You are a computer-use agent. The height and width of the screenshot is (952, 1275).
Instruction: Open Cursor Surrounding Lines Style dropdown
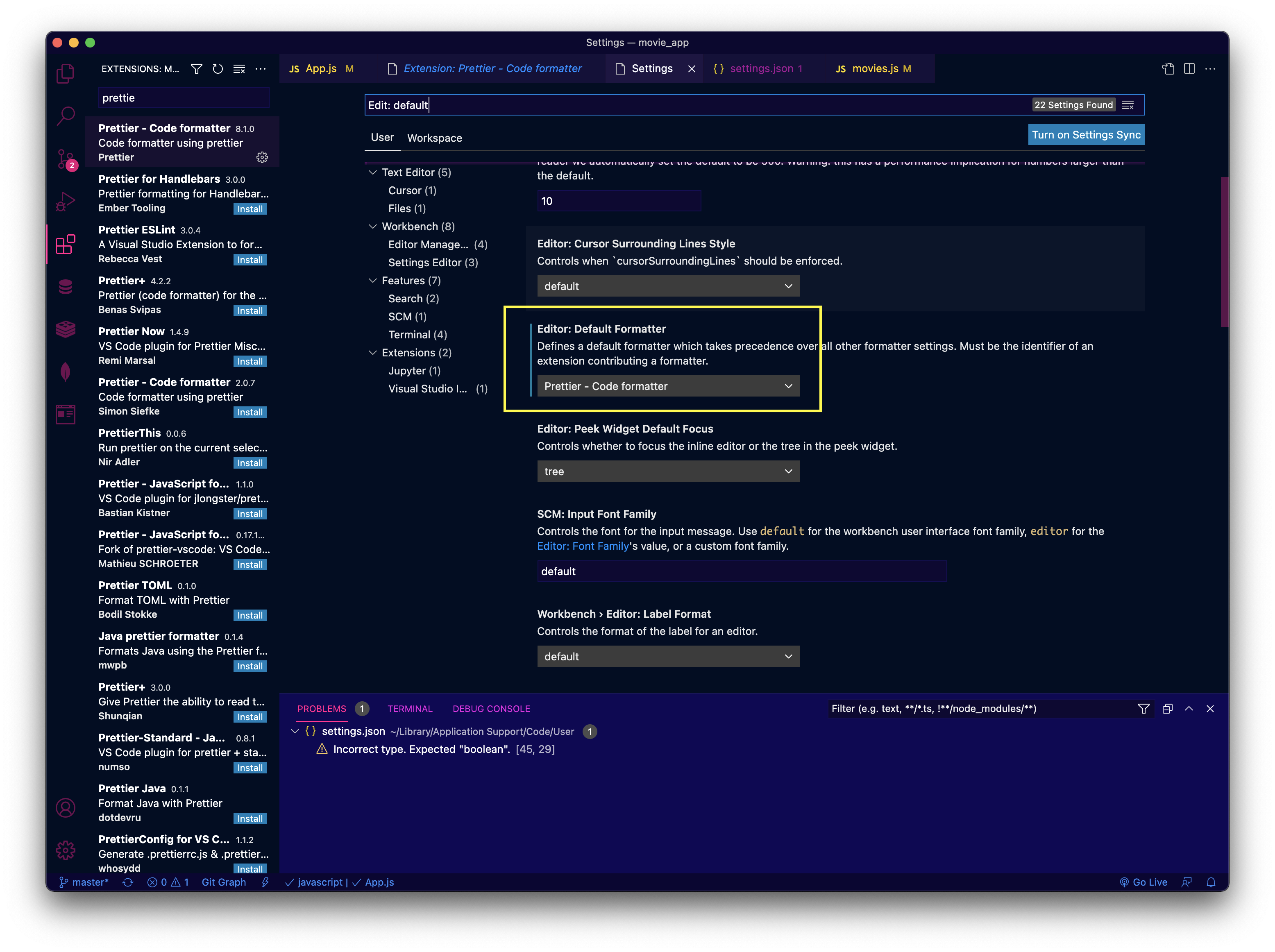[667, 286]
